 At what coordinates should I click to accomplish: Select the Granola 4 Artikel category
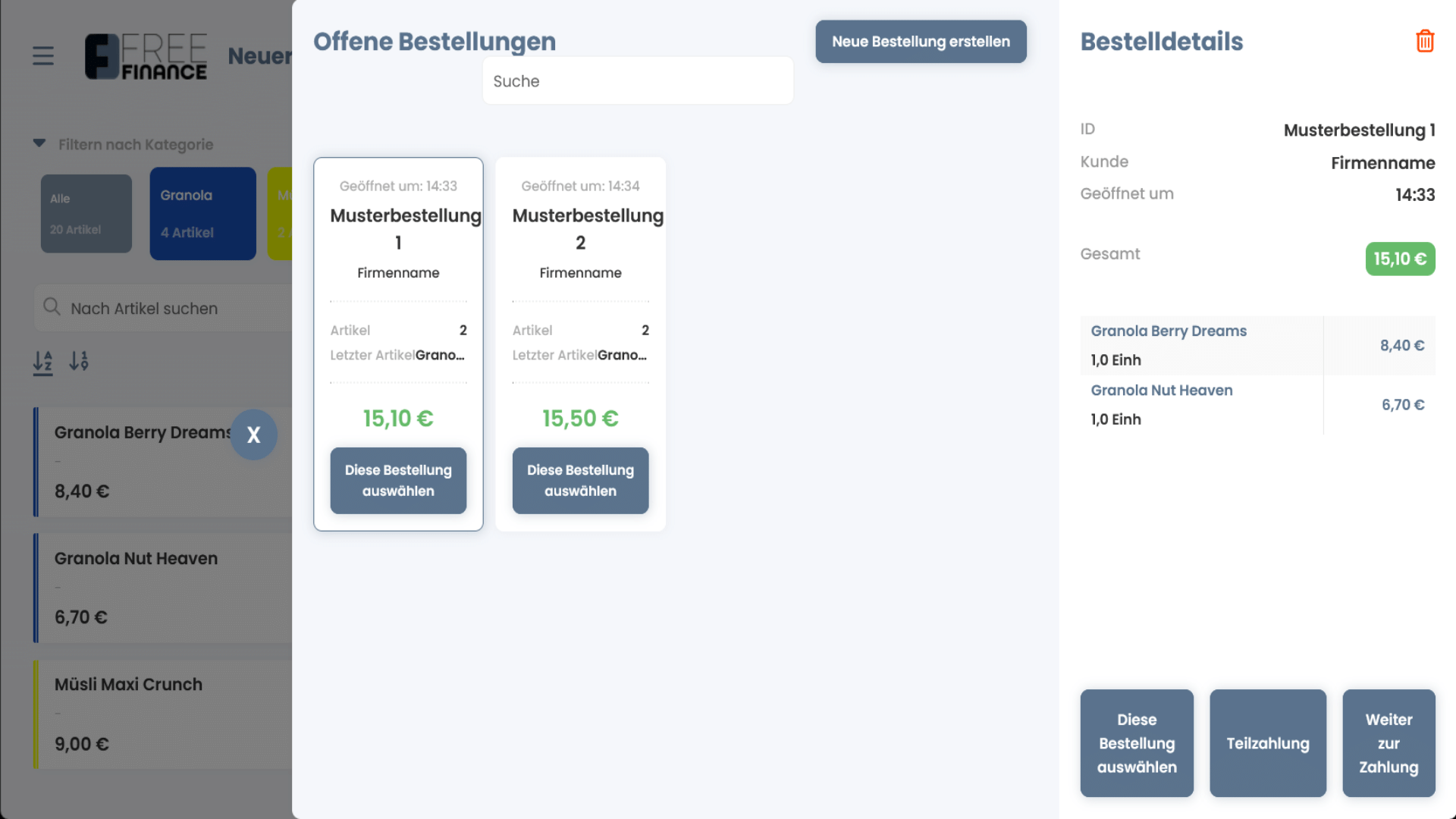(202, 214)
